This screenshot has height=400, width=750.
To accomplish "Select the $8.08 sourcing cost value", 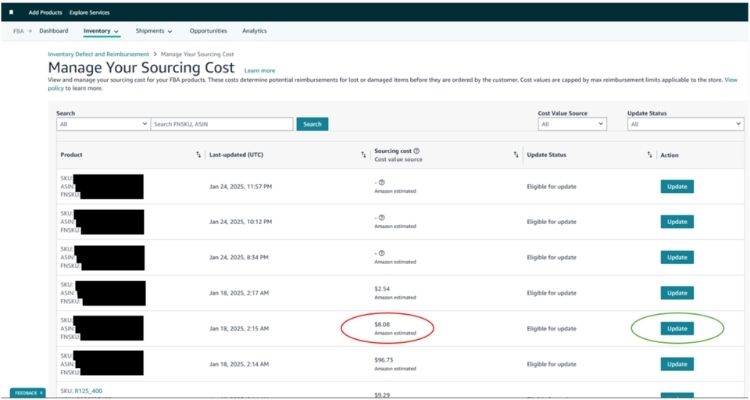I will pos(382,324).
